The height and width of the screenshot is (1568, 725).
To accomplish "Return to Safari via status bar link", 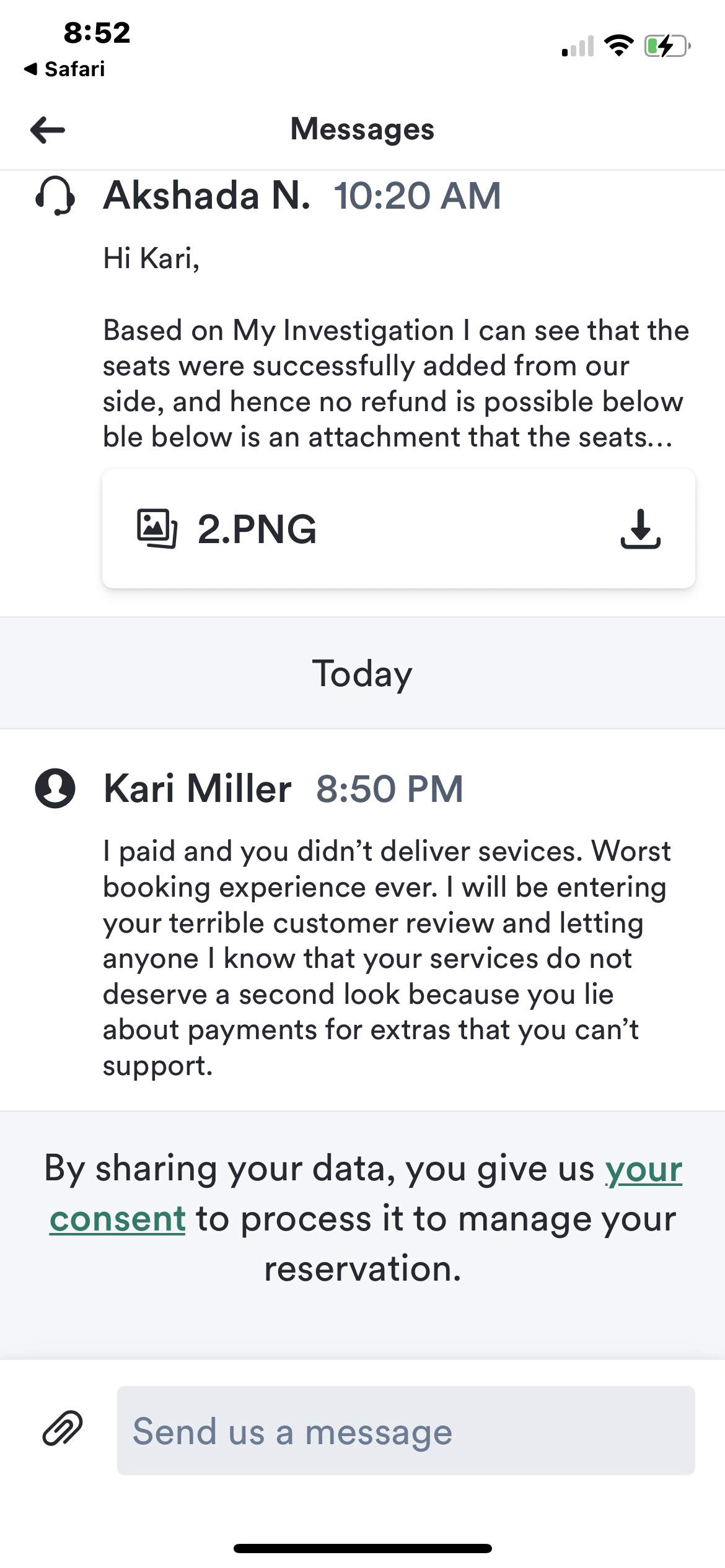I will (65, 69).
